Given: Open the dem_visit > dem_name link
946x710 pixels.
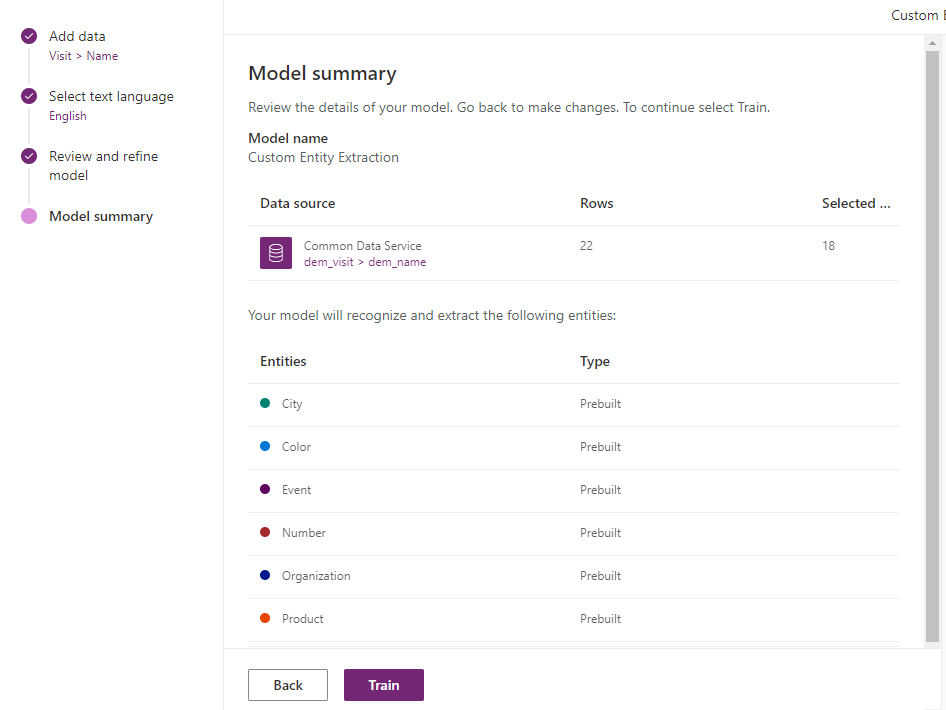Looking at the screenshot, I should (365, 262).
